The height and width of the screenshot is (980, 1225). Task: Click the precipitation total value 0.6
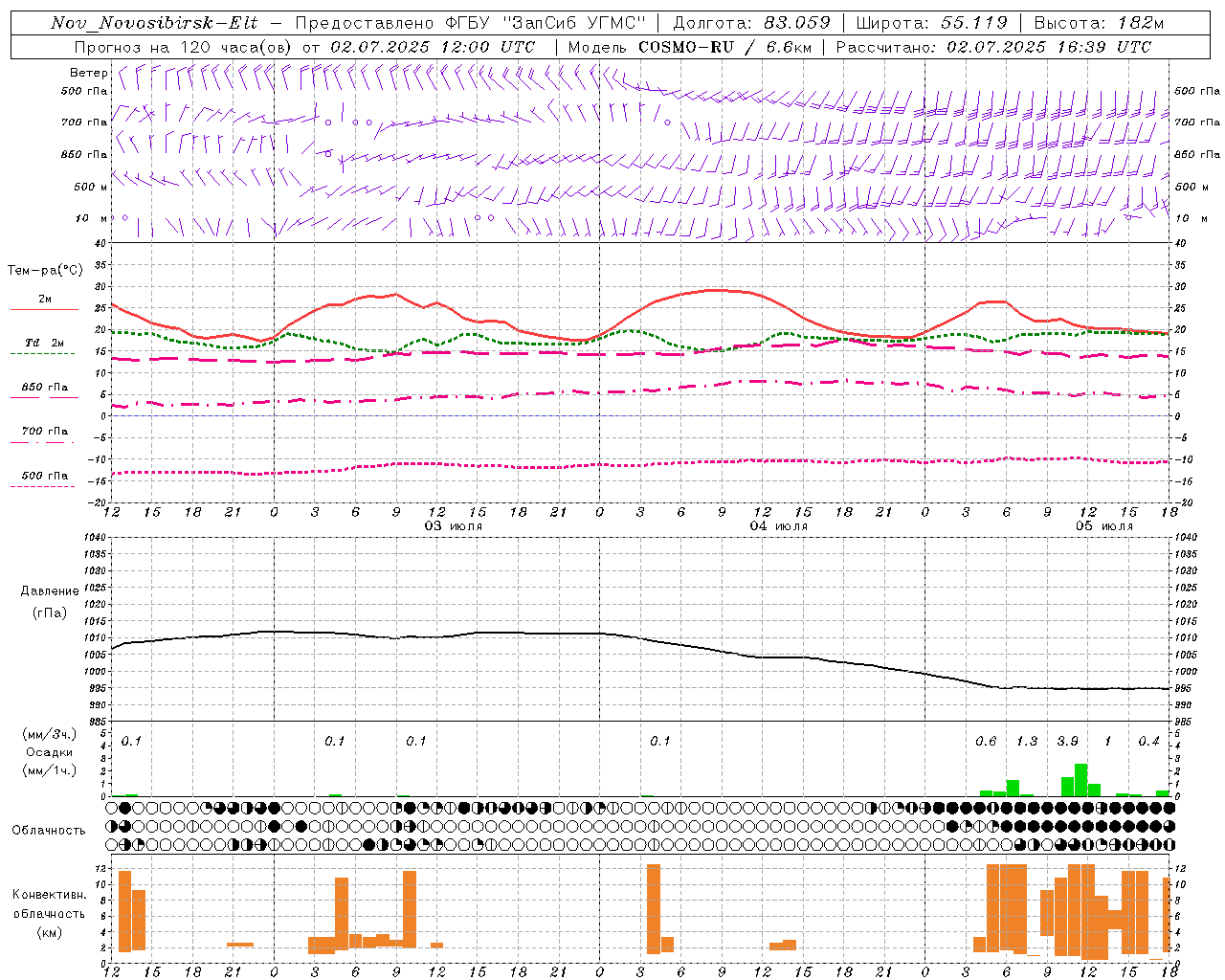[986, 742]
